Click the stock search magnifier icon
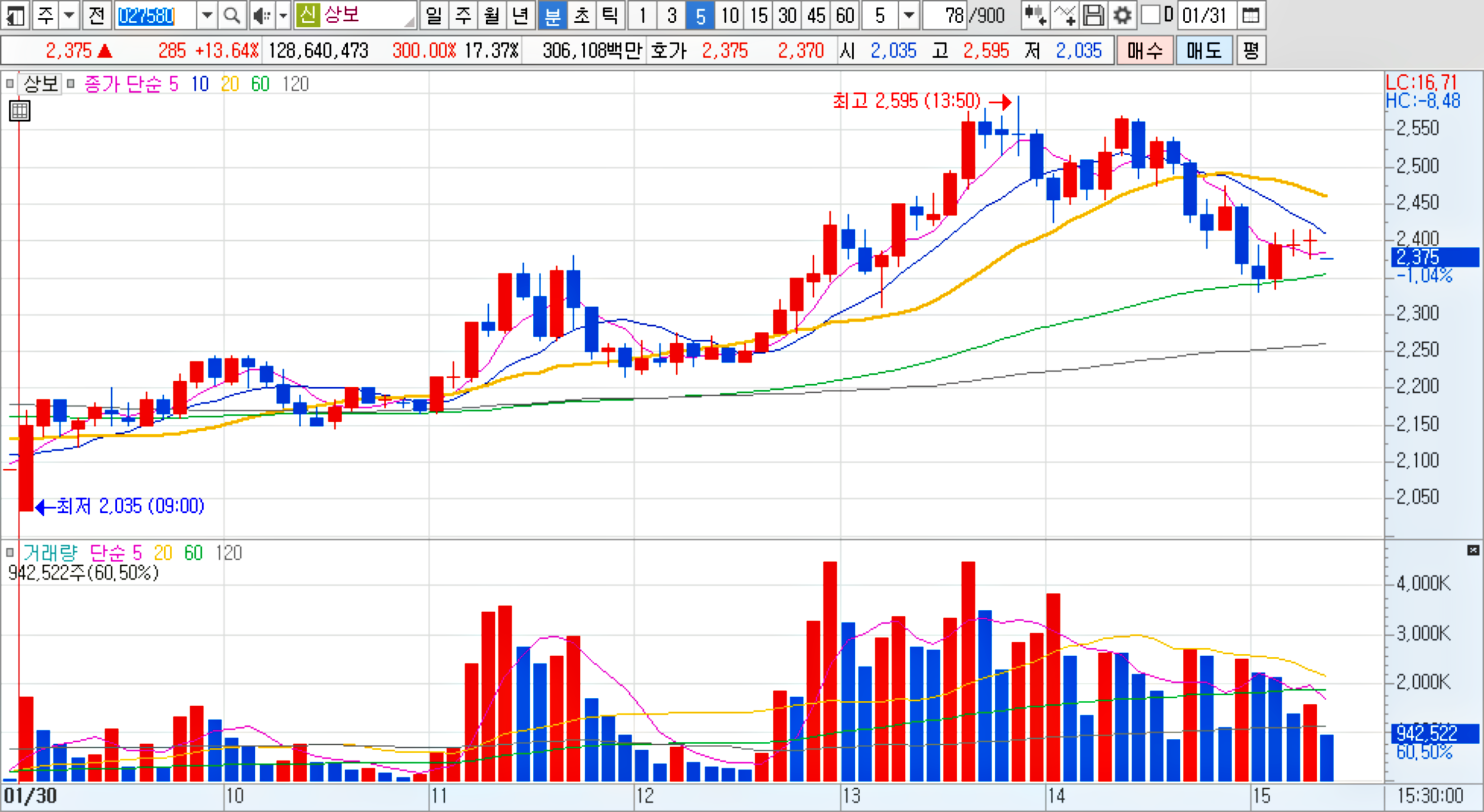This screenshot has width=1484, height=812. click(232, 15)
